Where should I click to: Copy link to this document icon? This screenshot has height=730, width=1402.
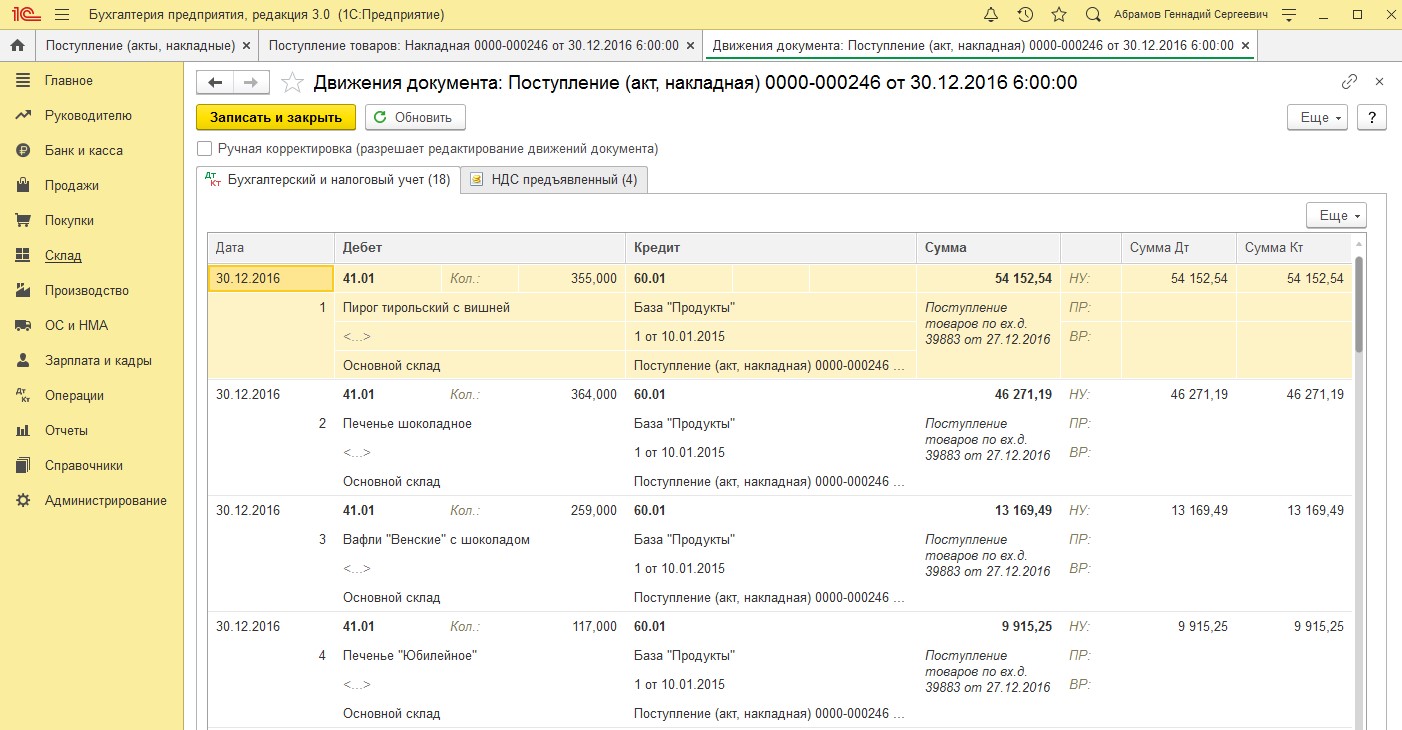[x=1349, y=82]
